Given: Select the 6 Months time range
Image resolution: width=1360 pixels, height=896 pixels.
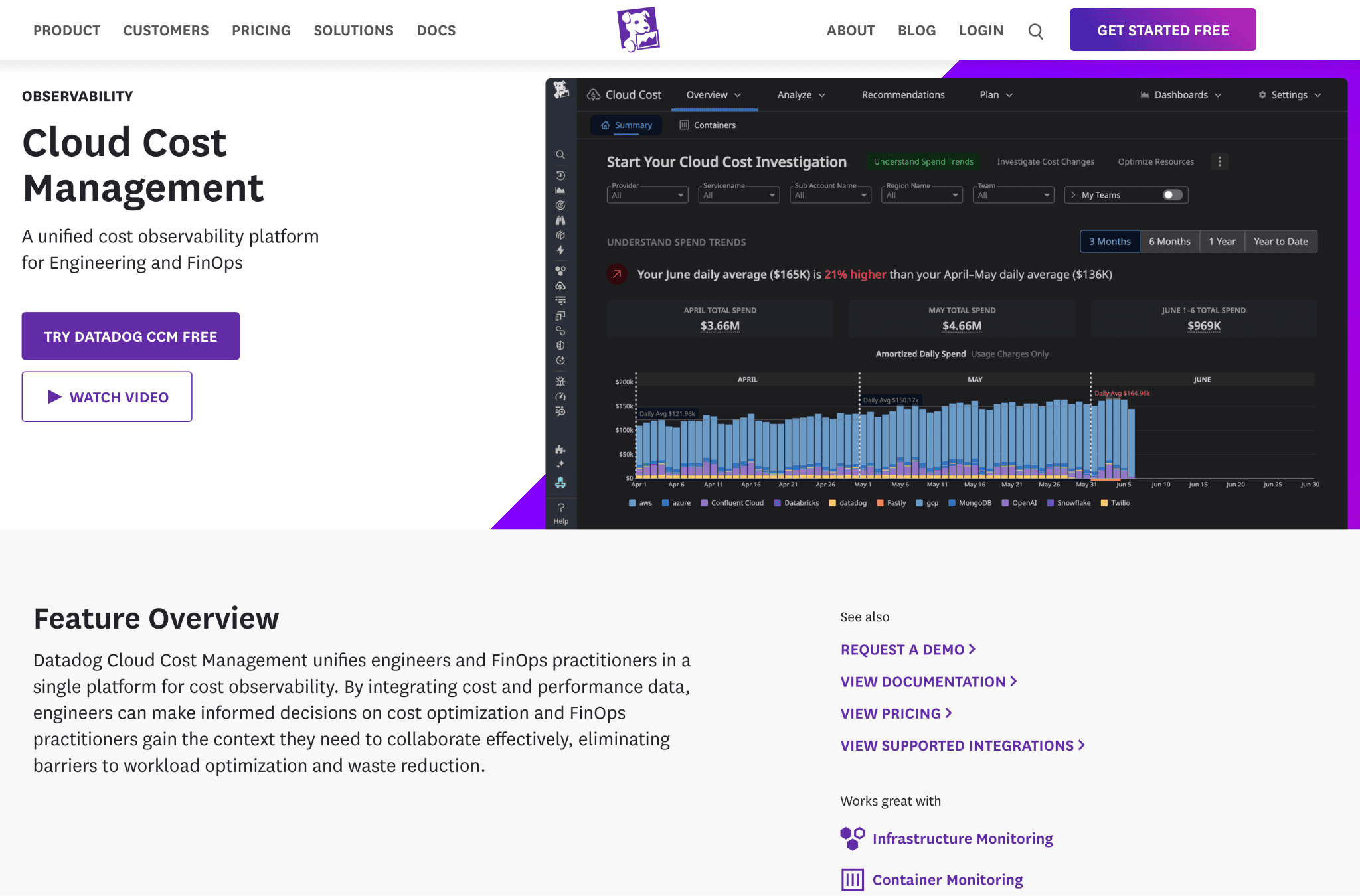Looking at the screenshot, I should click(x=1169, y=242).
